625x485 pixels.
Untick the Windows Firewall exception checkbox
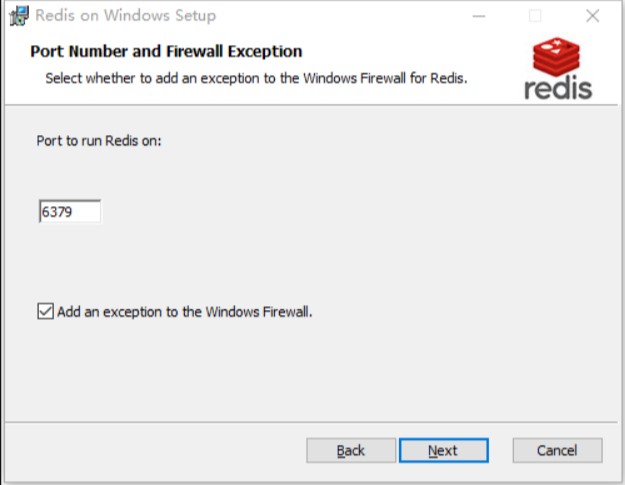(x=45, y=311)
